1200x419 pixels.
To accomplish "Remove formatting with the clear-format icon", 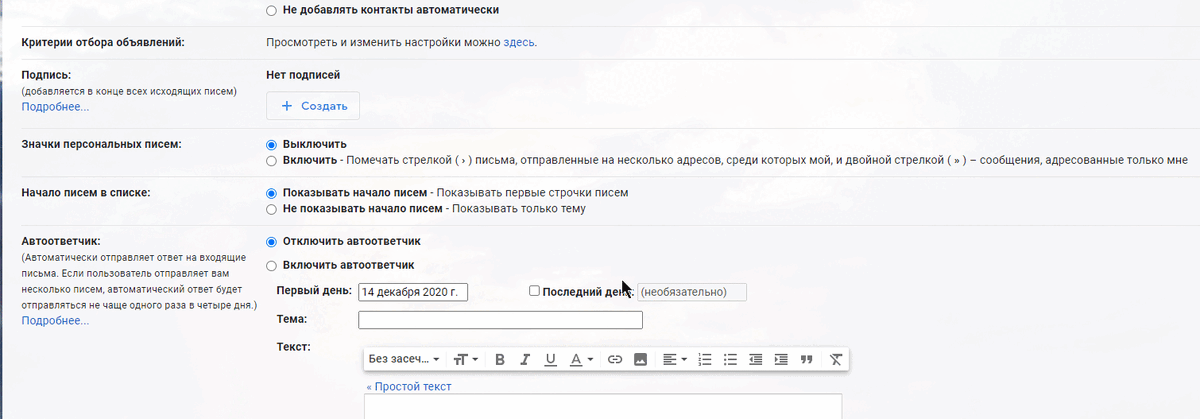I will coord(836,359).
